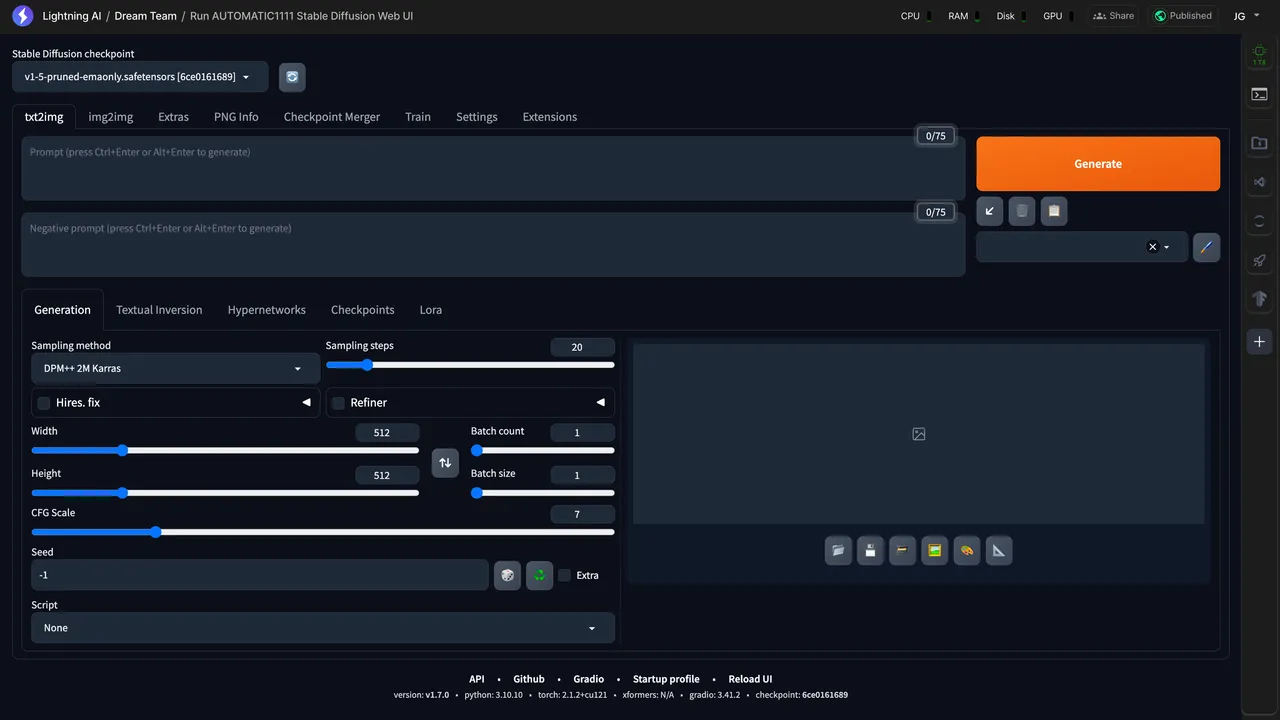This screenshot has height=720, width=1280.
Task: Select the Lora tab
Action: (431, 310)
